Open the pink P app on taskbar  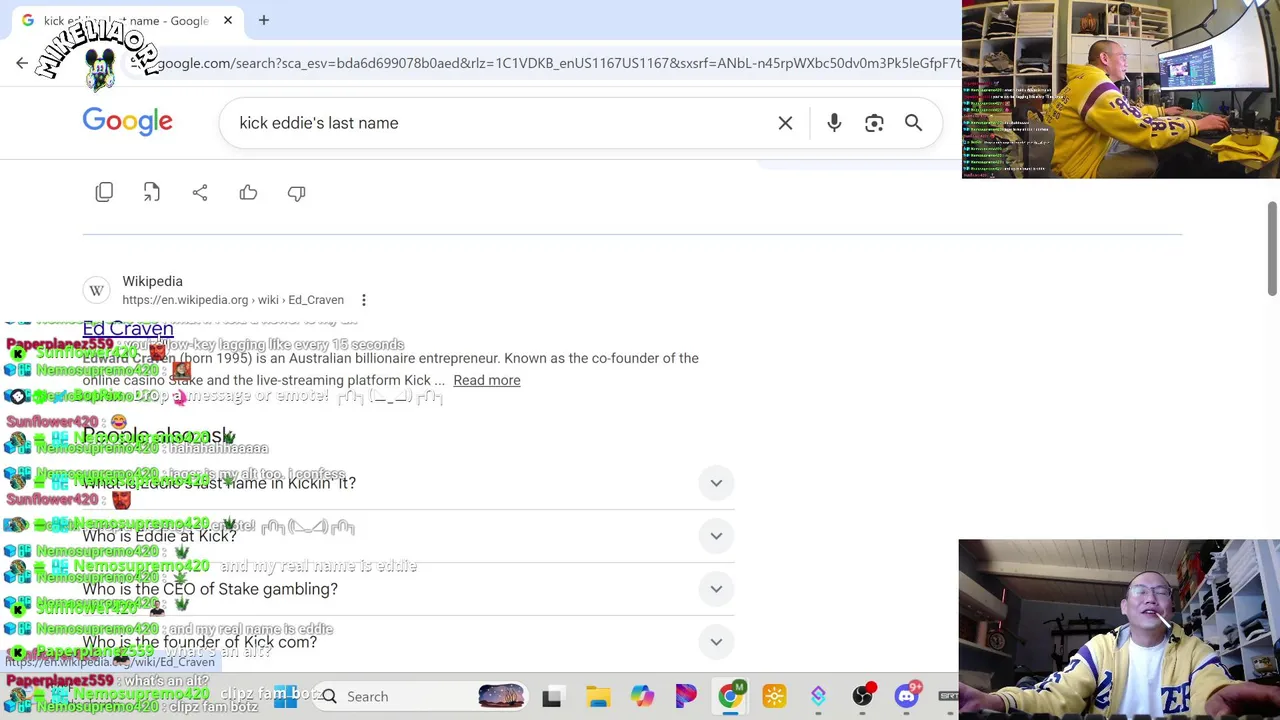point(686,697)
